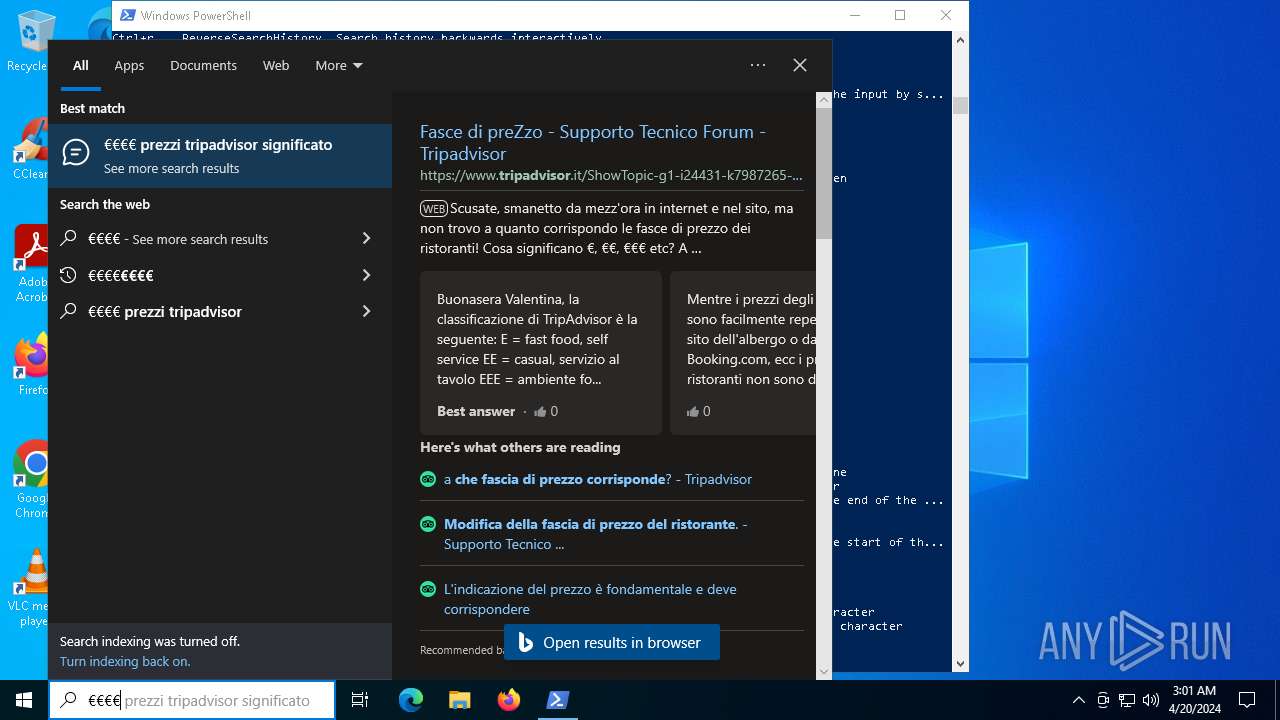Select the Documents search tab
Image resolution: width=1280 pixels, height=720 pixels.
point(203,65)
